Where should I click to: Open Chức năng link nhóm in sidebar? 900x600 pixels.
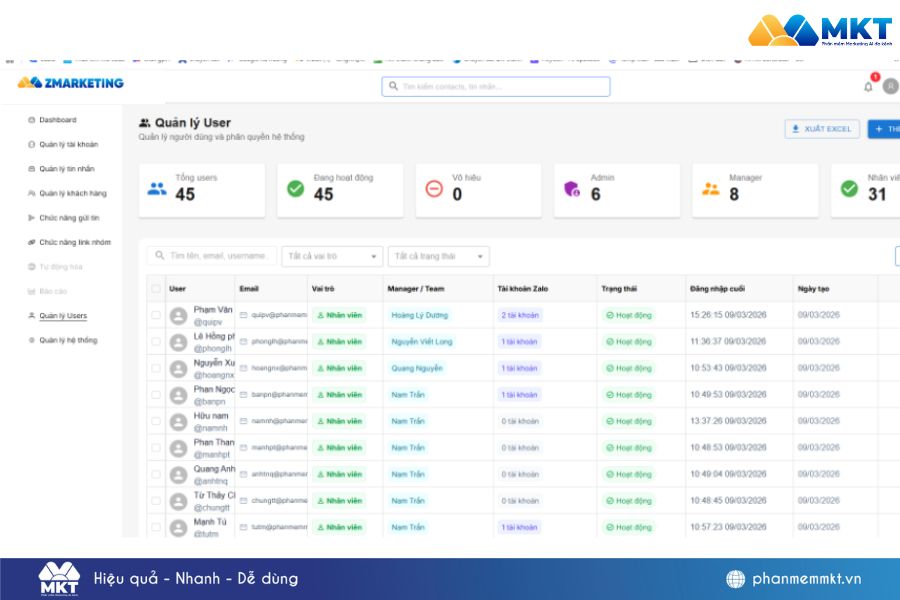point(69,242)
